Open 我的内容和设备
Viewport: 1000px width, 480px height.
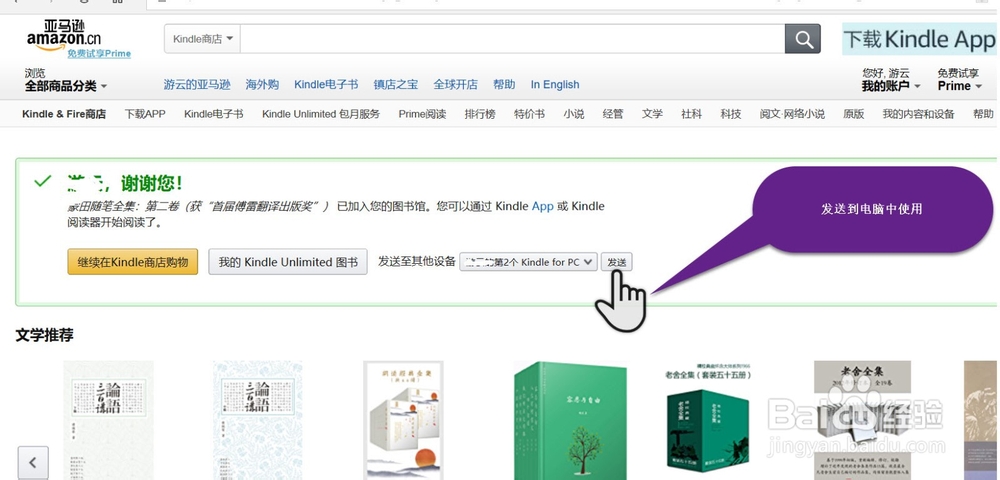pos(918,114)
